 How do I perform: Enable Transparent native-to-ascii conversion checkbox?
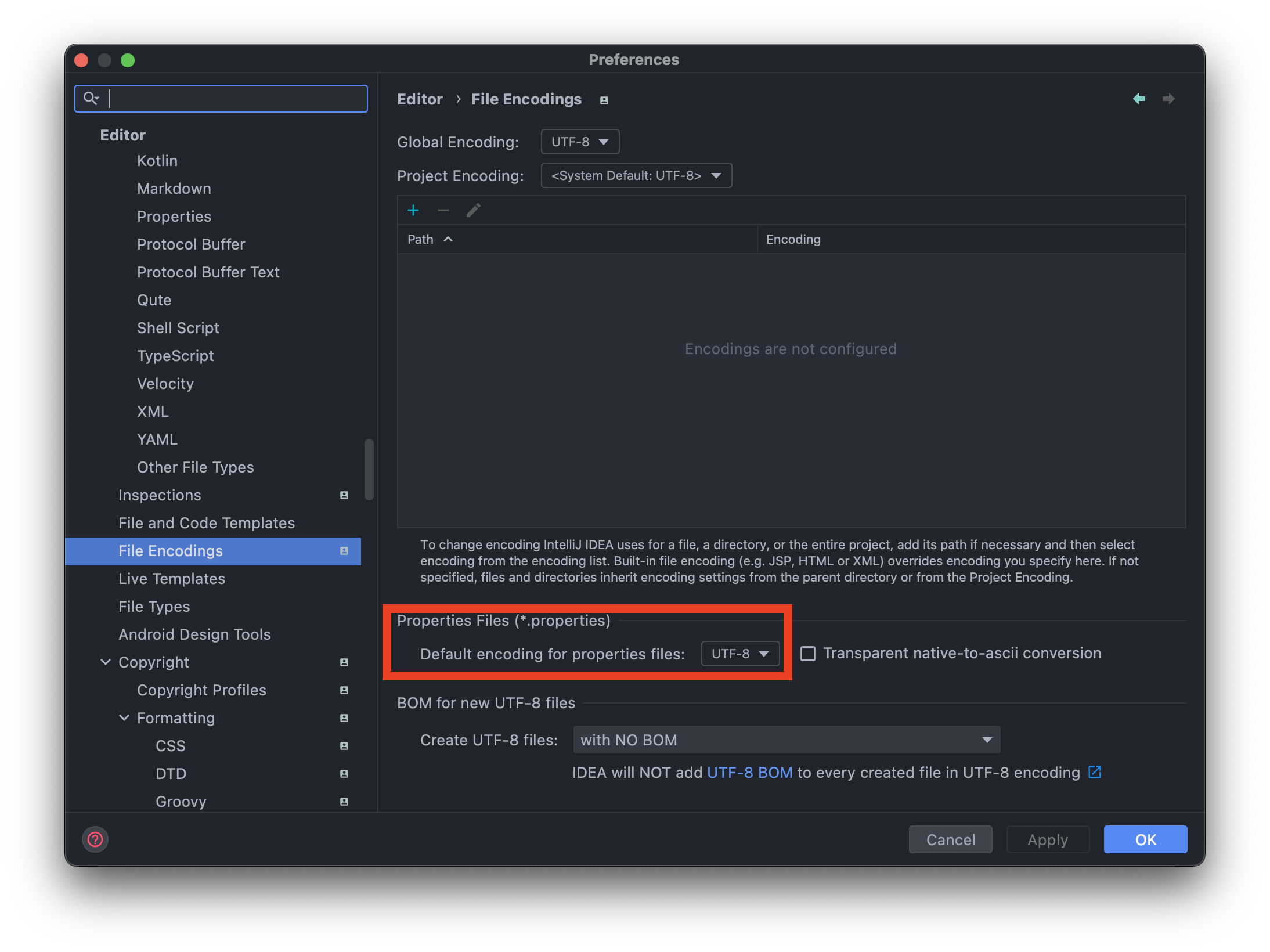(x=808, y=654)
